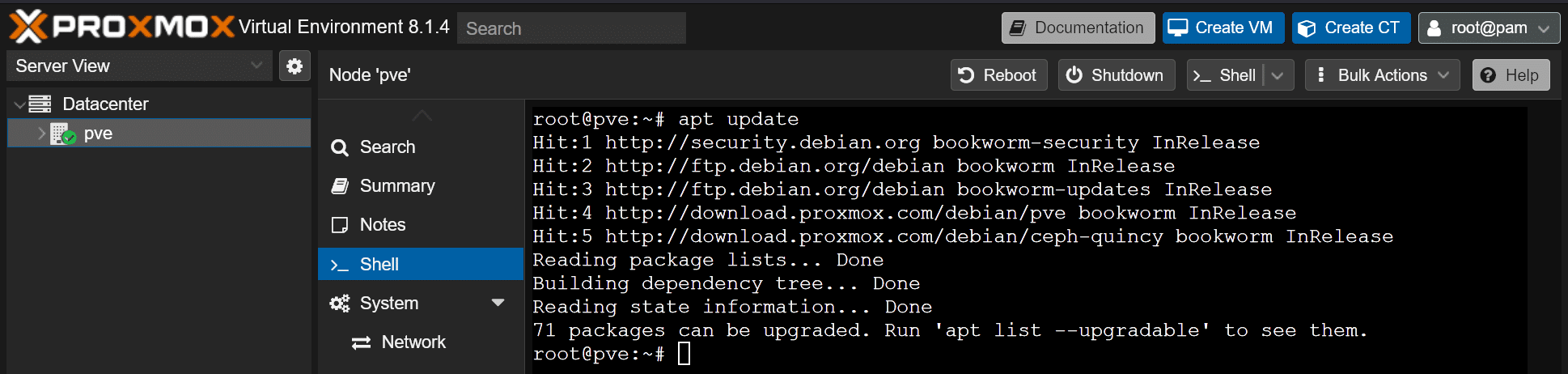Click the Create VM button
The image size is (1568, 374).
click(1223, 28)
